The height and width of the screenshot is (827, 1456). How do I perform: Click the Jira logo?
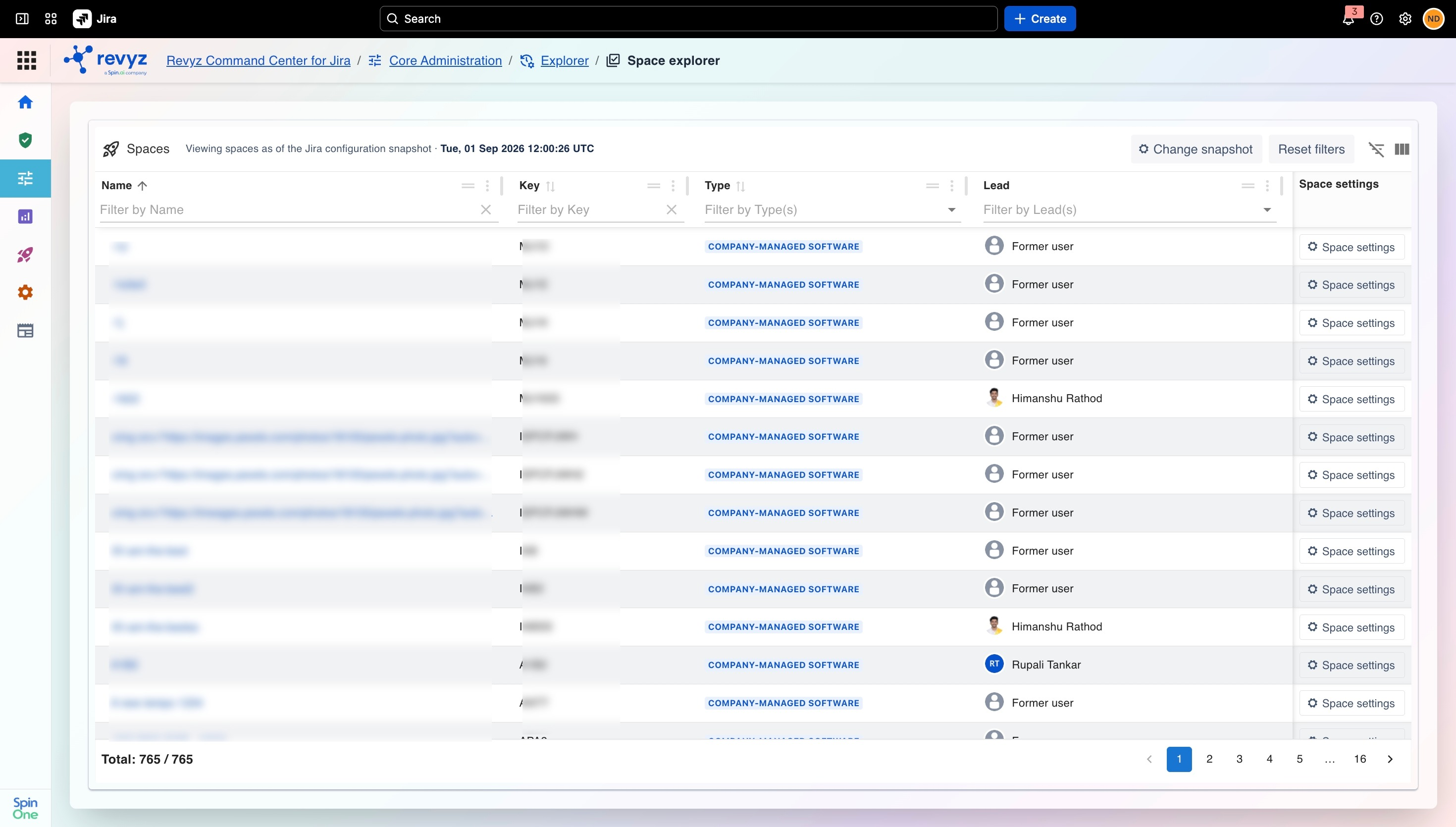pos(95,19)
